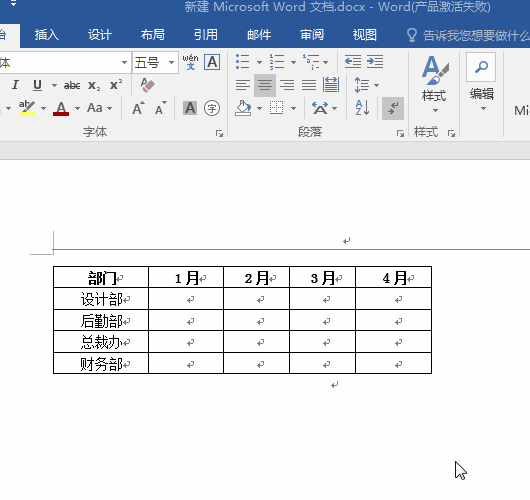Click the Asian layout icon

click(x=320, y=108)
